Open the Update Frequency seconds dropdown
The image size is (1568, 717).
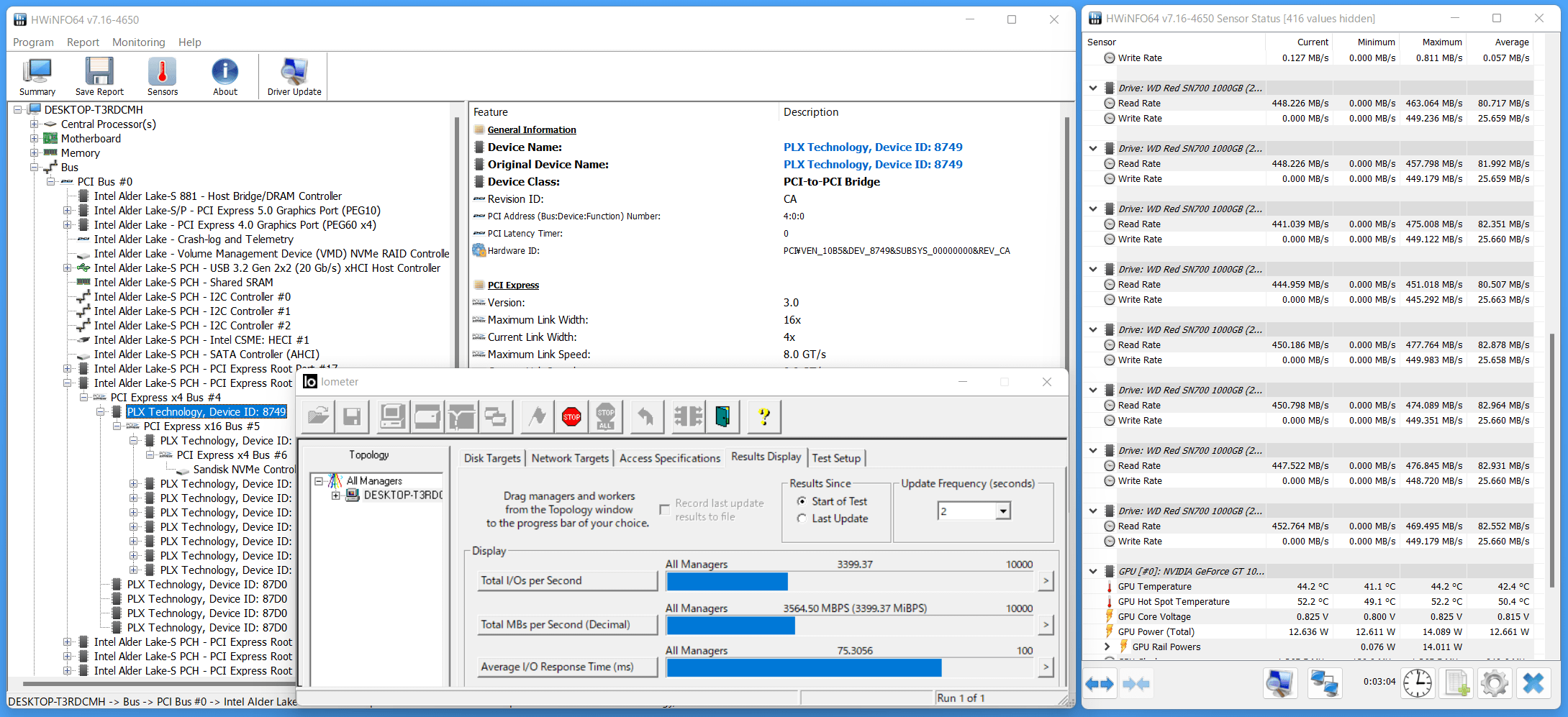click(x=1003, y=511)
